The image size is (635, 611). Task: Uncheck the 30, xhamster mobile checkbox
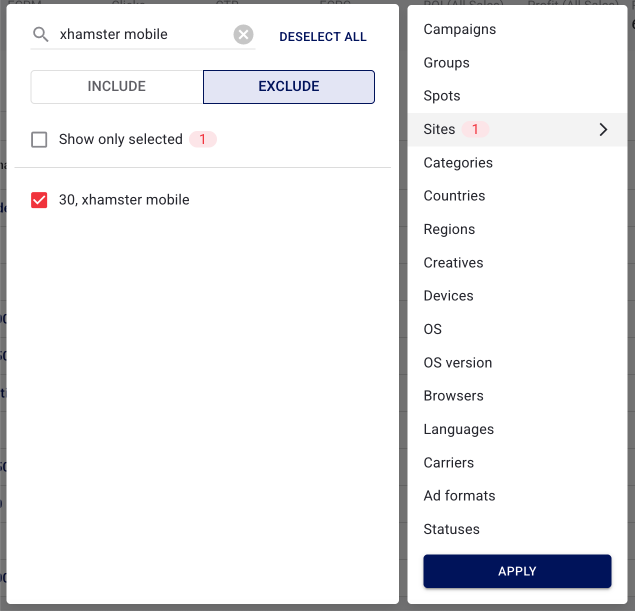point(40,200)
